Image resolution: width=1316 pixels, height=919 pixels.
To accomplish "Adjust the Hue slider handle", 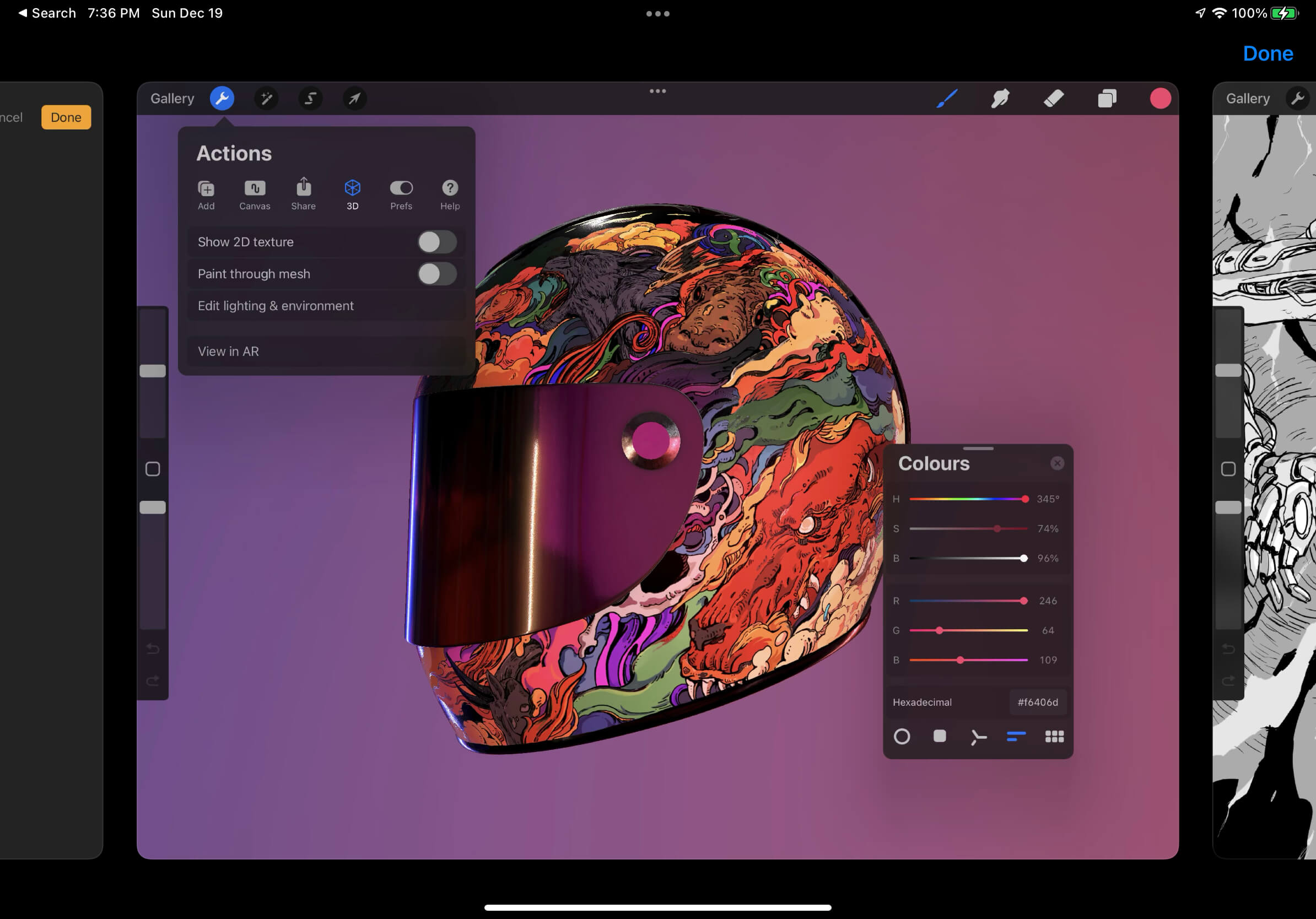I will (1025, 499).
